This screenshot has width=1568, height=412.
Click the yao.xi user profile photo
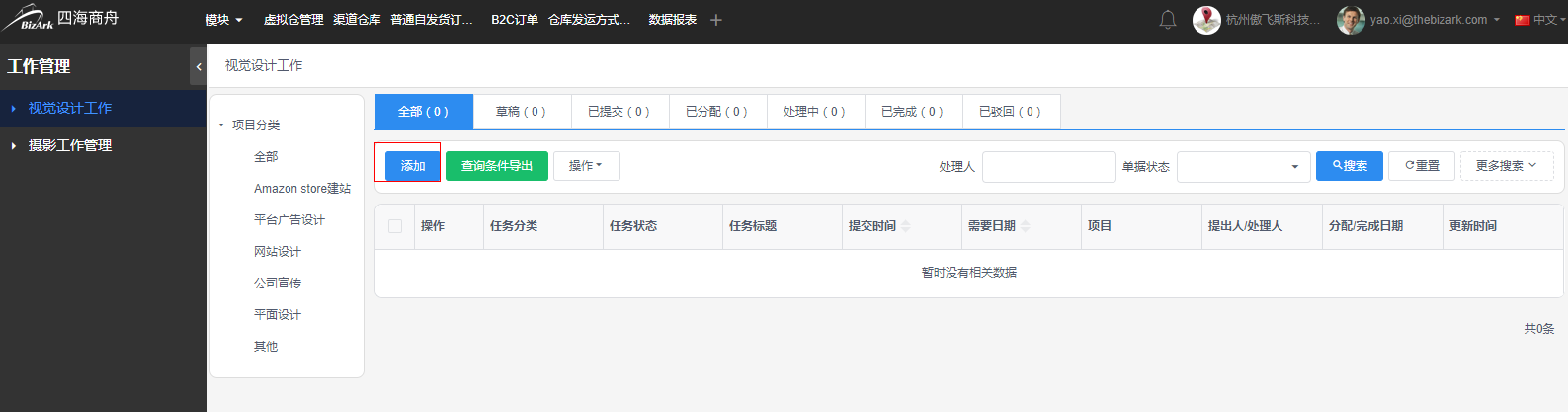(1351, 20)
